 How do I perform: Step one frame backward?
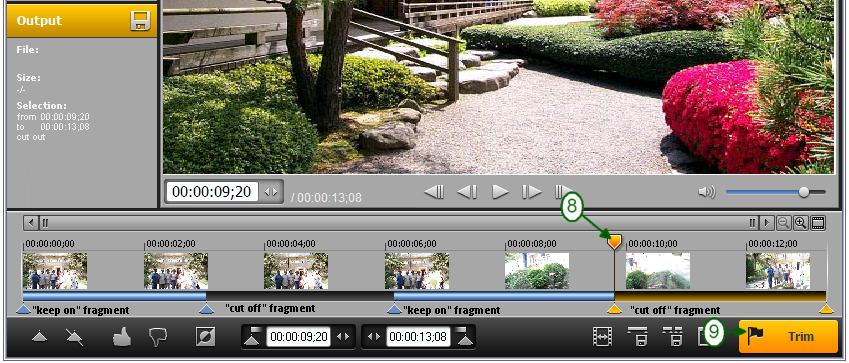click(467, 192)
